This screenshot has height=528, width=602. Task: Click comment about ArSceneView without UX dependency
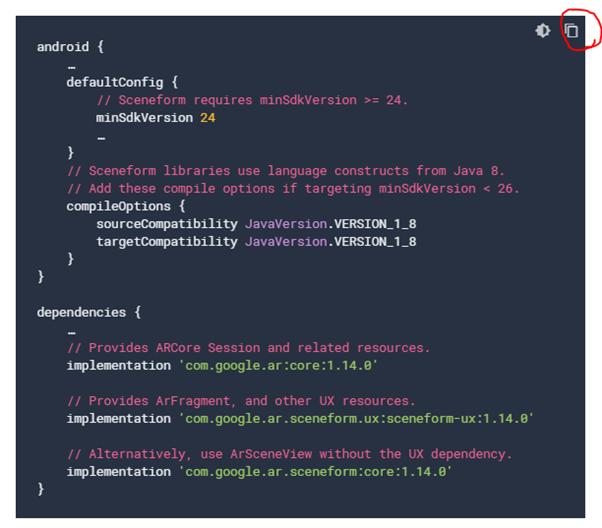[289, 454]
